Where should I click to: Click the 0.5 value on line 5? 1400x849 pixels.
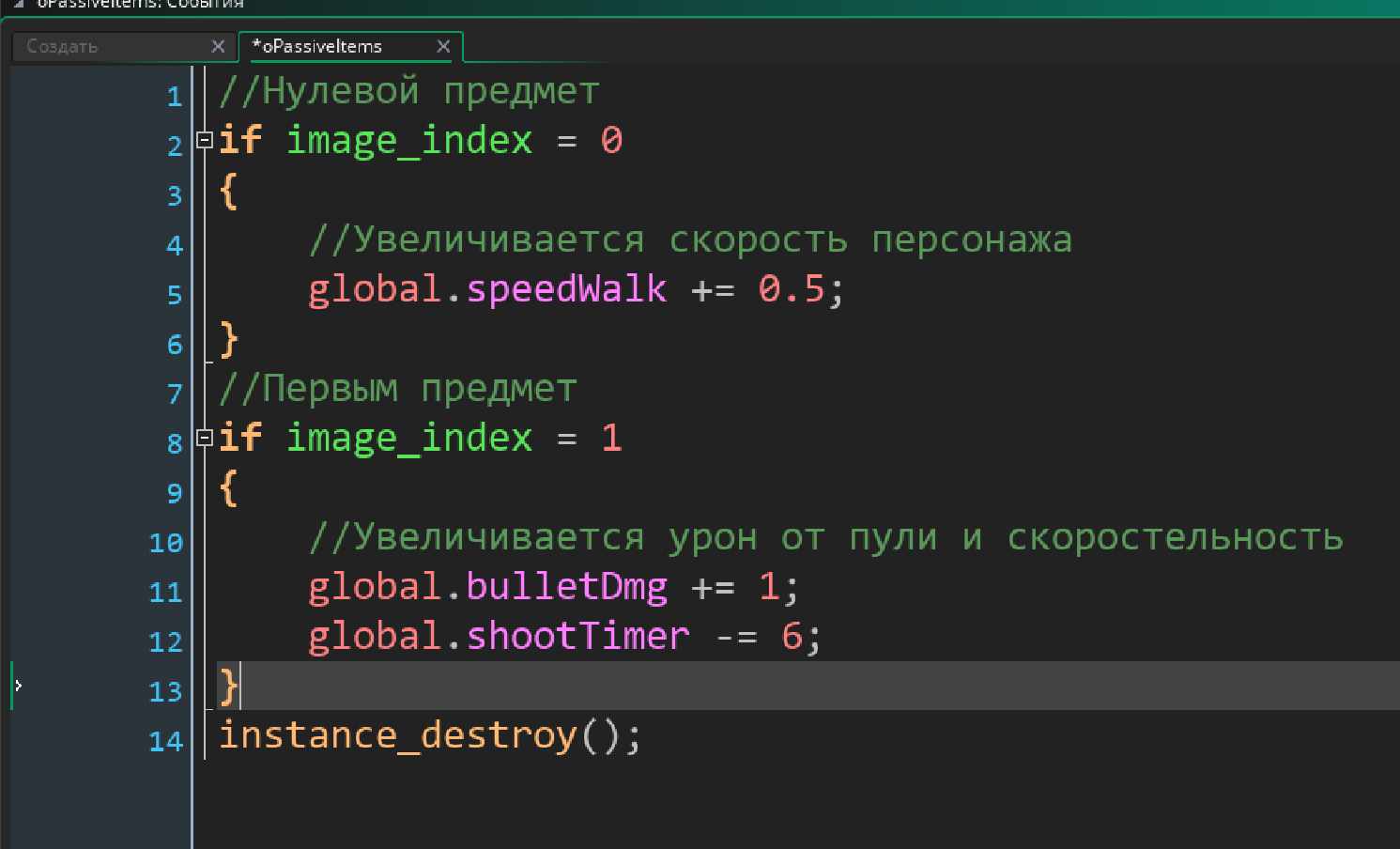[791, 289]
